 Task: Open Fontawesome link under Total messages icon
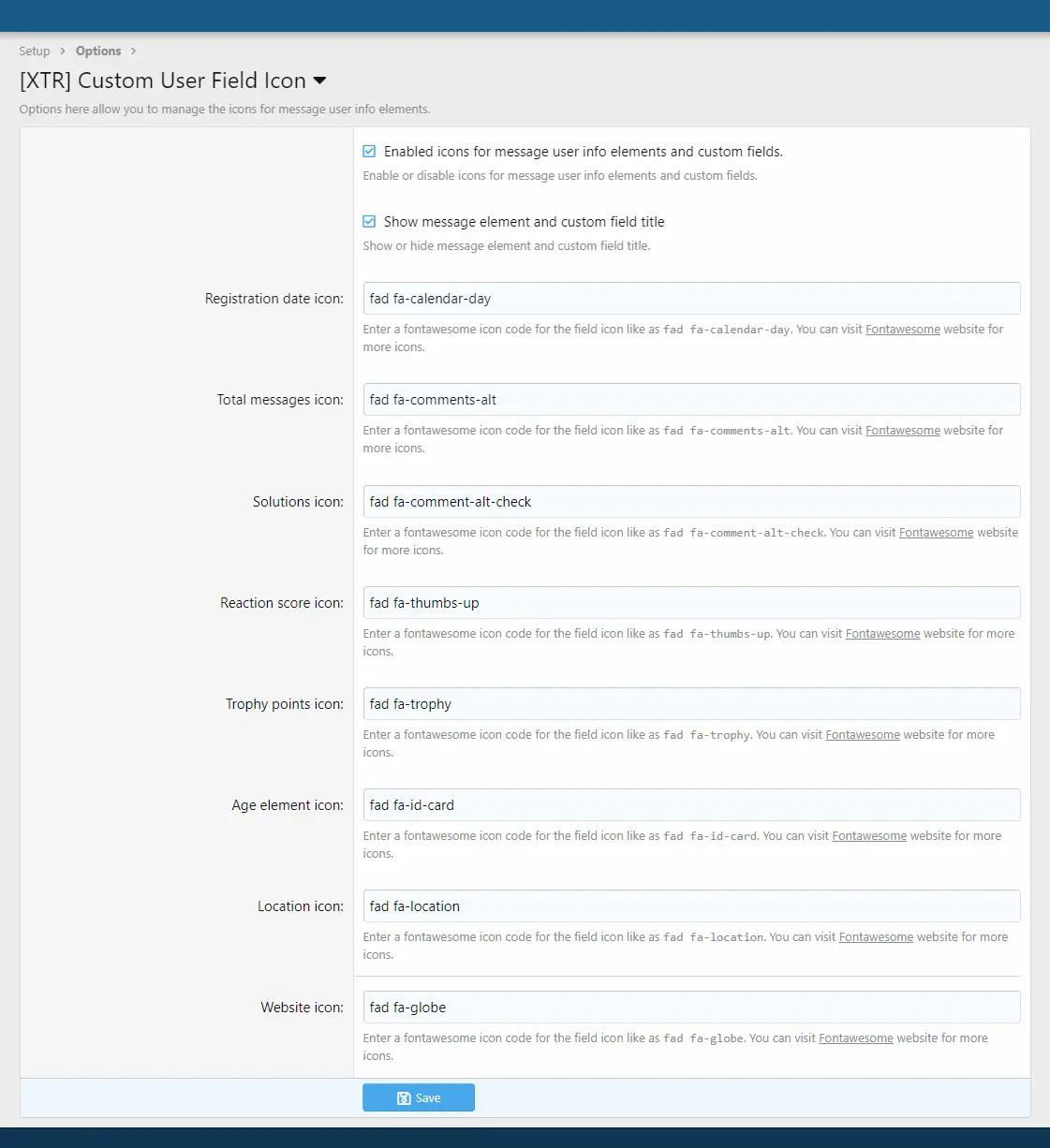[x=903, y=431]
